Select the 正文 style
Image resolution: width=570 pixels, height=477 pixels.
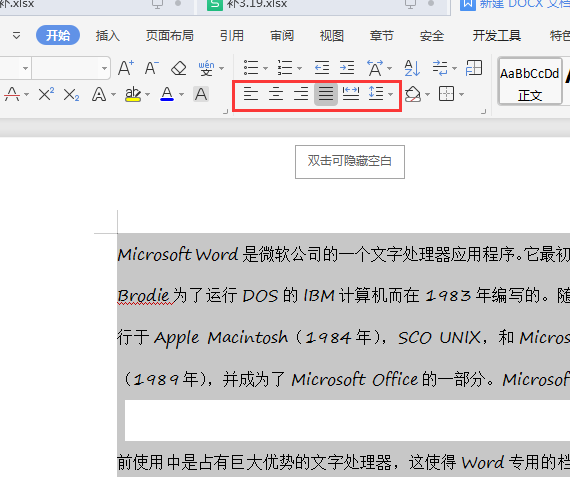coord(530,82)
